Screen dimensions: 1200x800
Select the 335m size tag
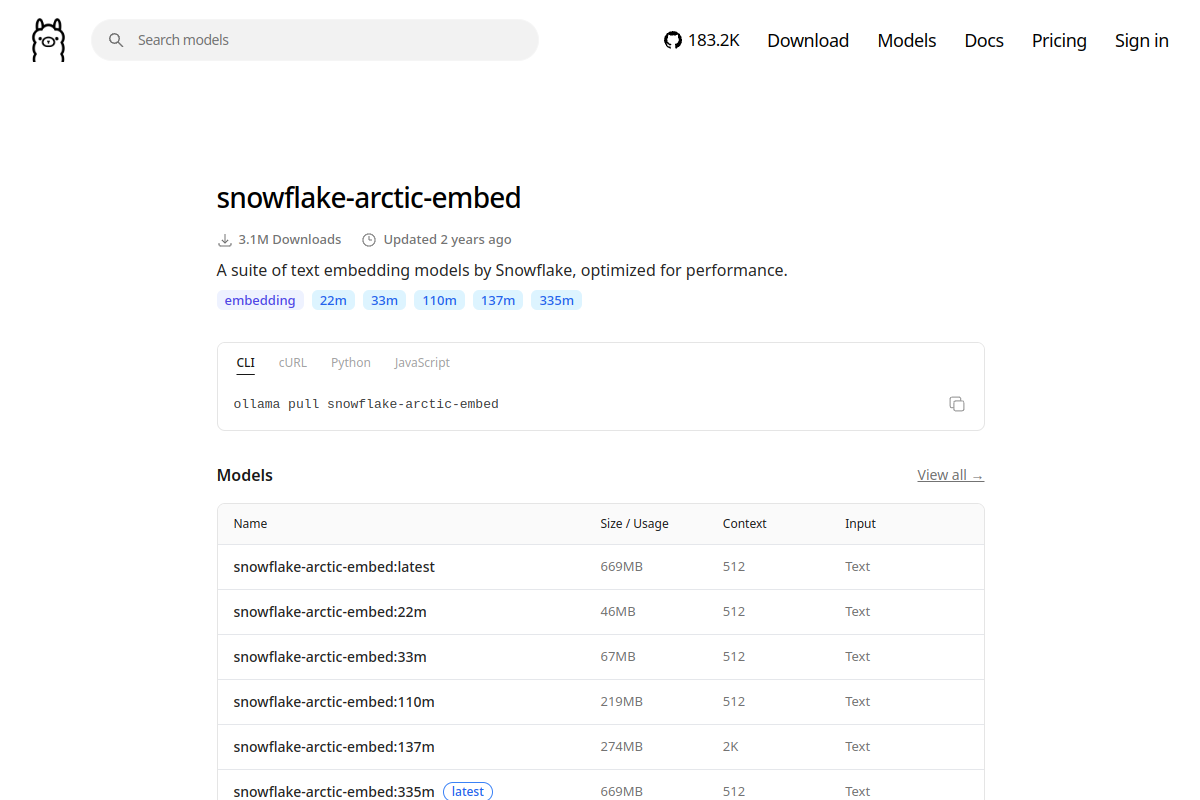click(556, 300)
